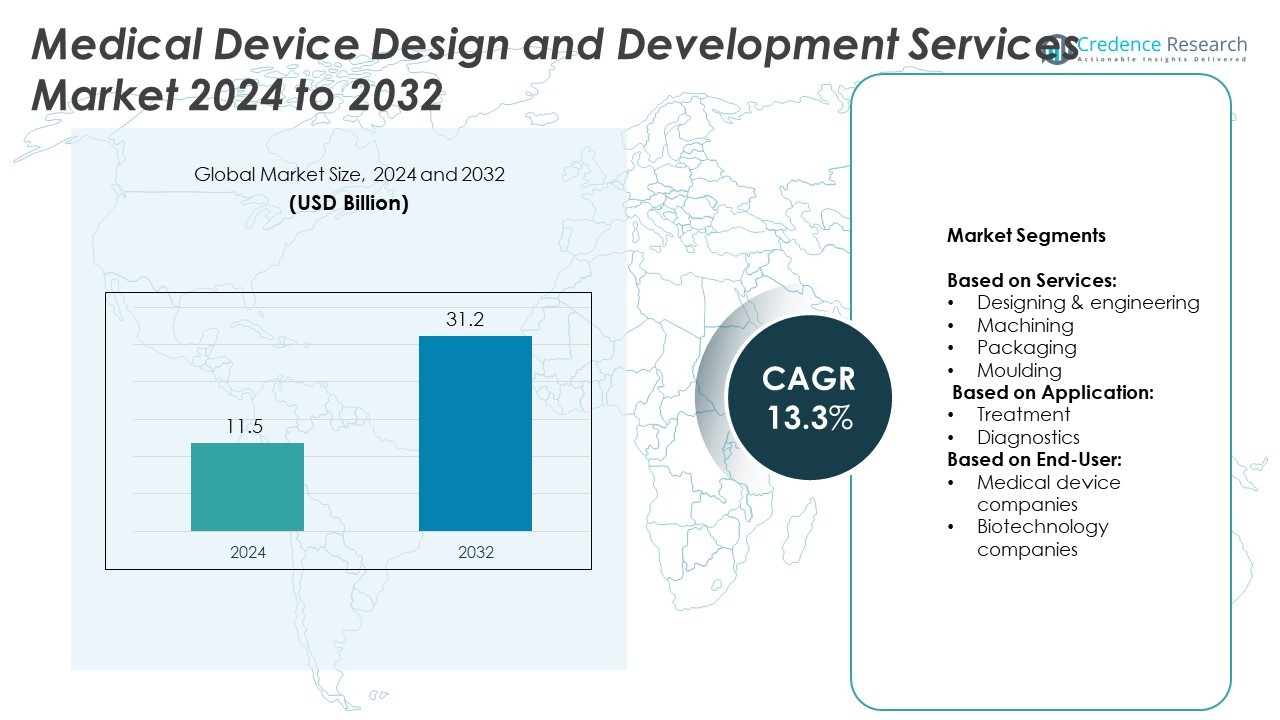Select the Machining bullet item
Screen dimensions: 1280x720
tap(1025, 326)
